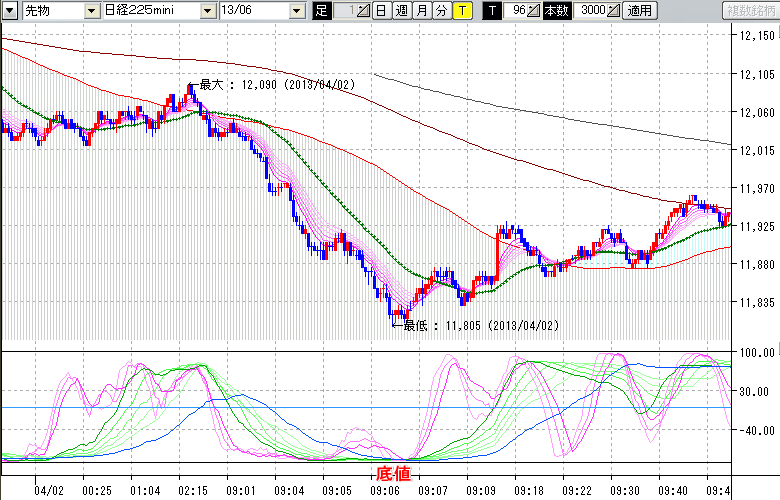Image resolution: width=780 pixels, height=500 pixels.
Task: Adjust the spinner next to value 96
Action: tap(535, 11)
